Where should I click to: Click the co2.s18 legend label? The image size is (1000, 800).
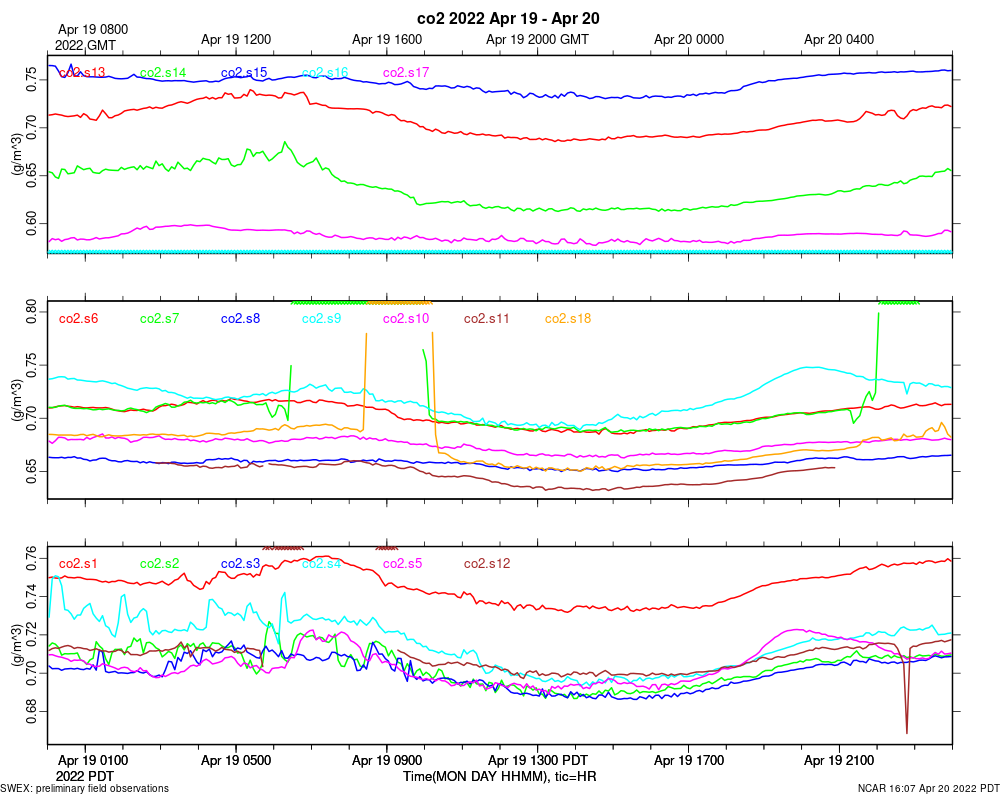(x=568, y=318)
